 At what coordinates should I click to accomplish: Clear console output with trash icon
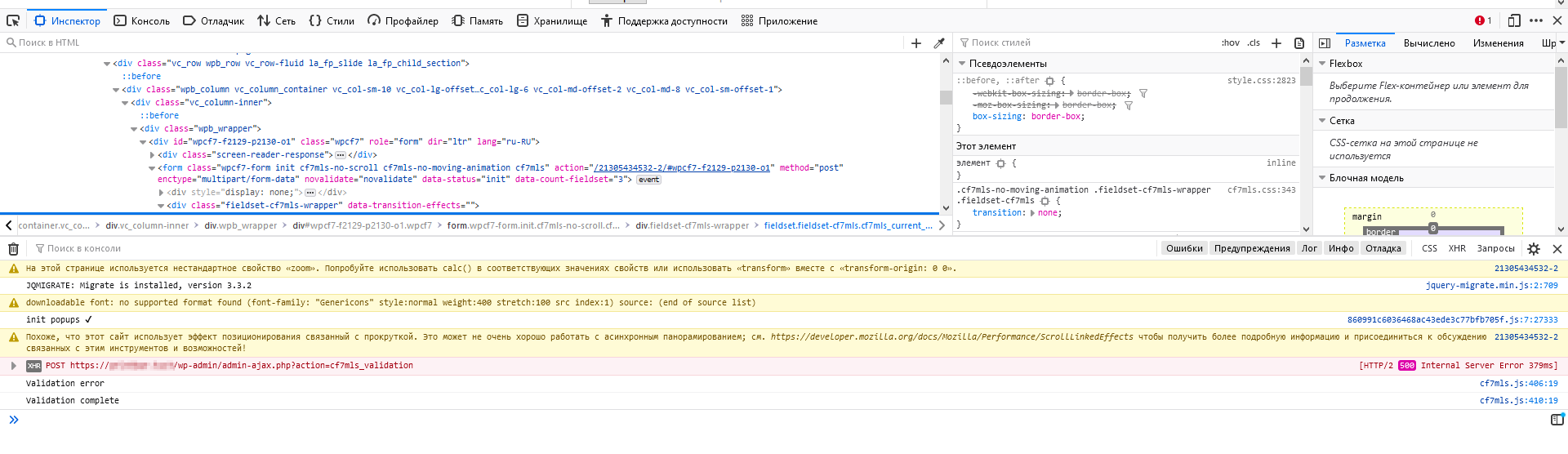pos(13,249)
